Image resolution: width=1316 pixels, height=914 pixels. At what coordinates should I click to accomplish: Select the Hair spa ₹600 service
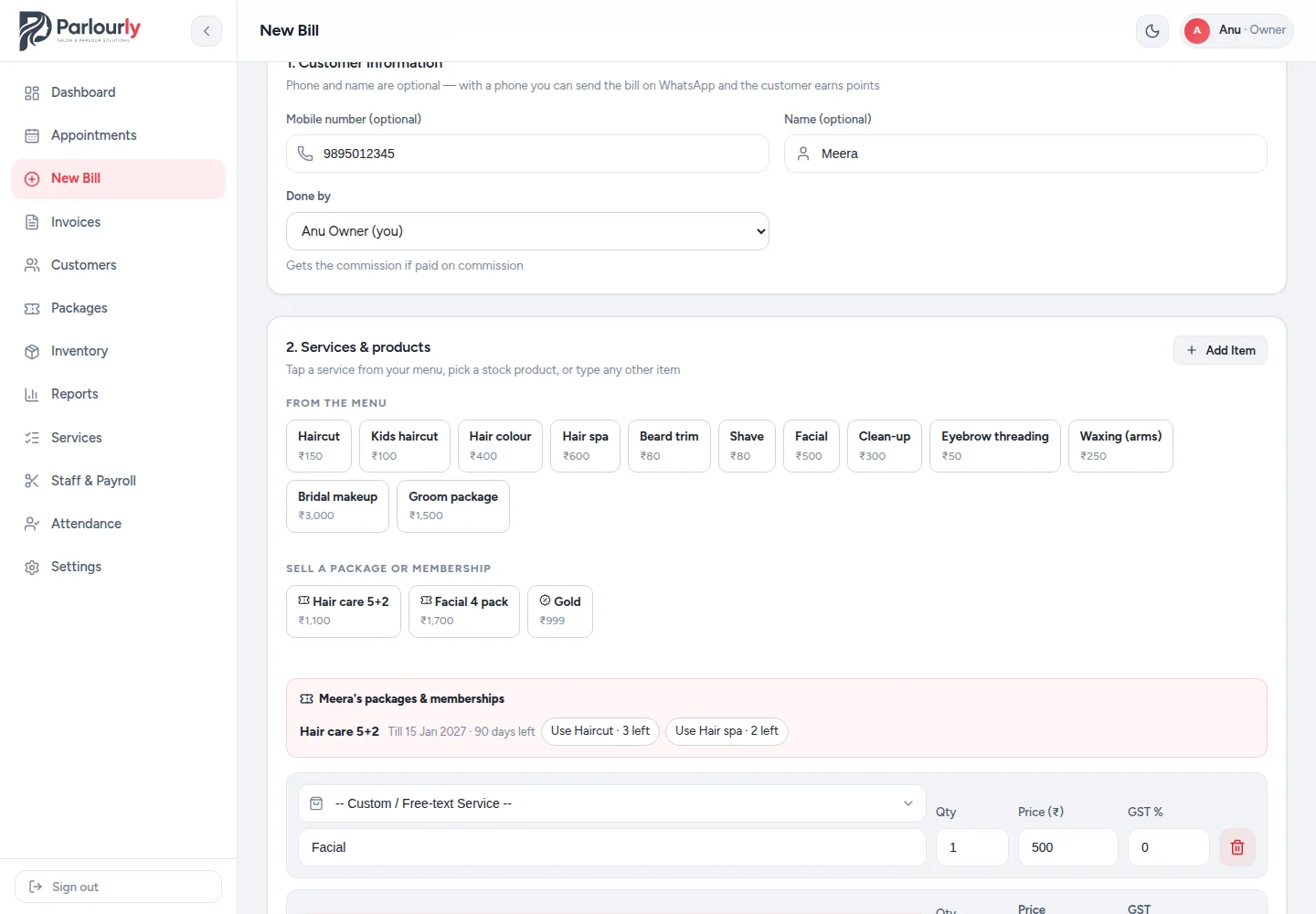[x=586, y=446]
